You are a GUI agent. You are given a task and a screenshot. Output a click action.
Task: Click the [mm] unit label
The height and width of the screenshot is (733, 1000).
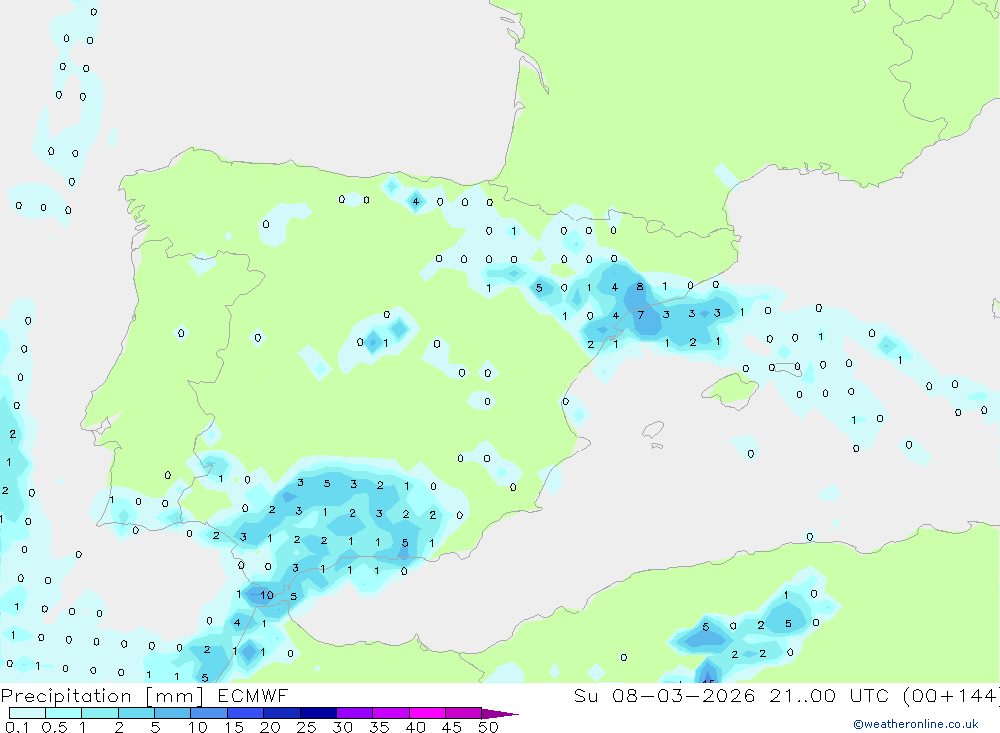point(175,696)
